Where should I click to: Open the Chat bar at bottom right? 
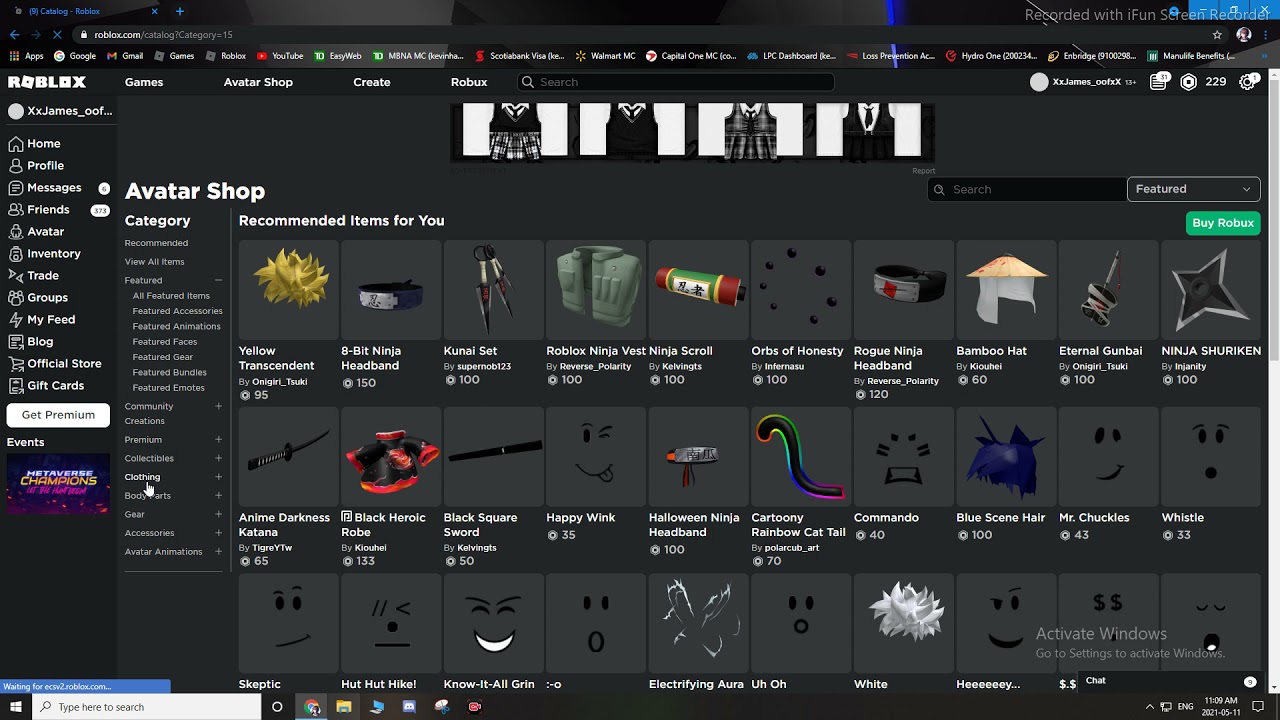(1170, 681)
